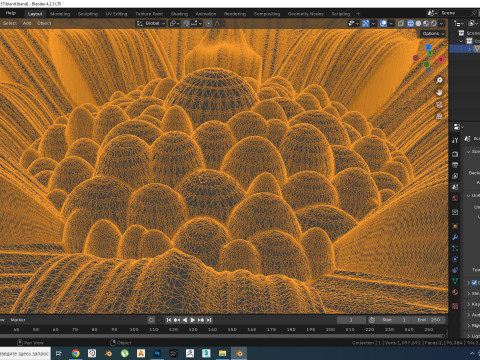Open the Object Data properties tab
This screenshot has width=480, height=360.
[455, 281]
